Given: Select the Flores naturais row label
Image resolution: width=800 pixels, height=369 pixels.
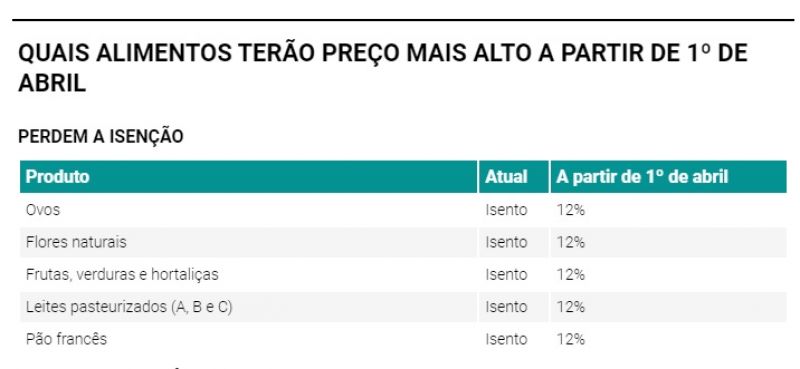Looking at the screenshot, I should point(76,242).
